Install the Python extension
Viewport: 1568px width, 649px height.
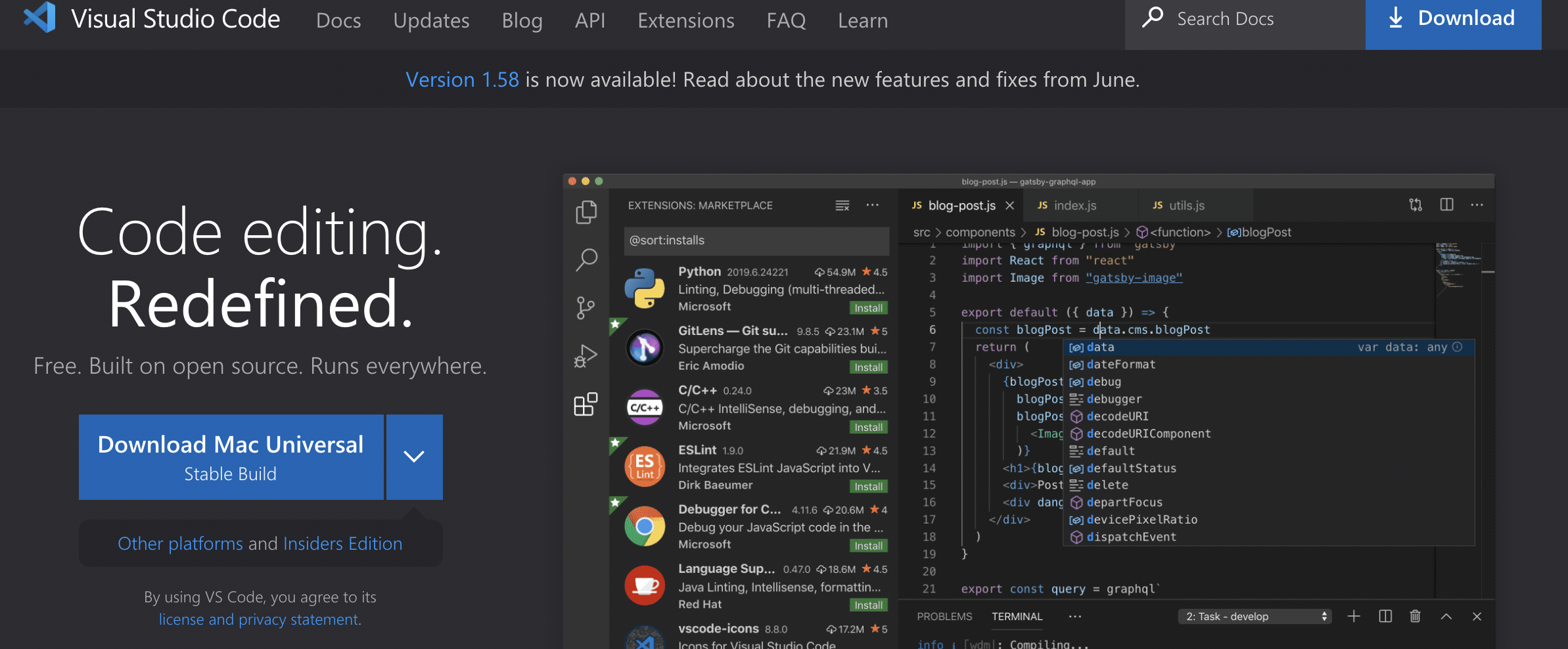tap(869, 308)
